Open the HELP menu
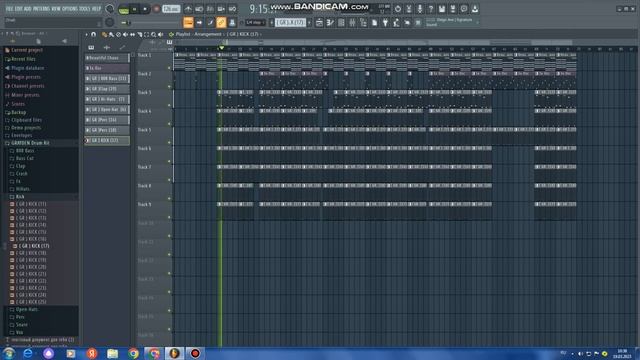This screenshot has height=360, width=640. [96, 9]
